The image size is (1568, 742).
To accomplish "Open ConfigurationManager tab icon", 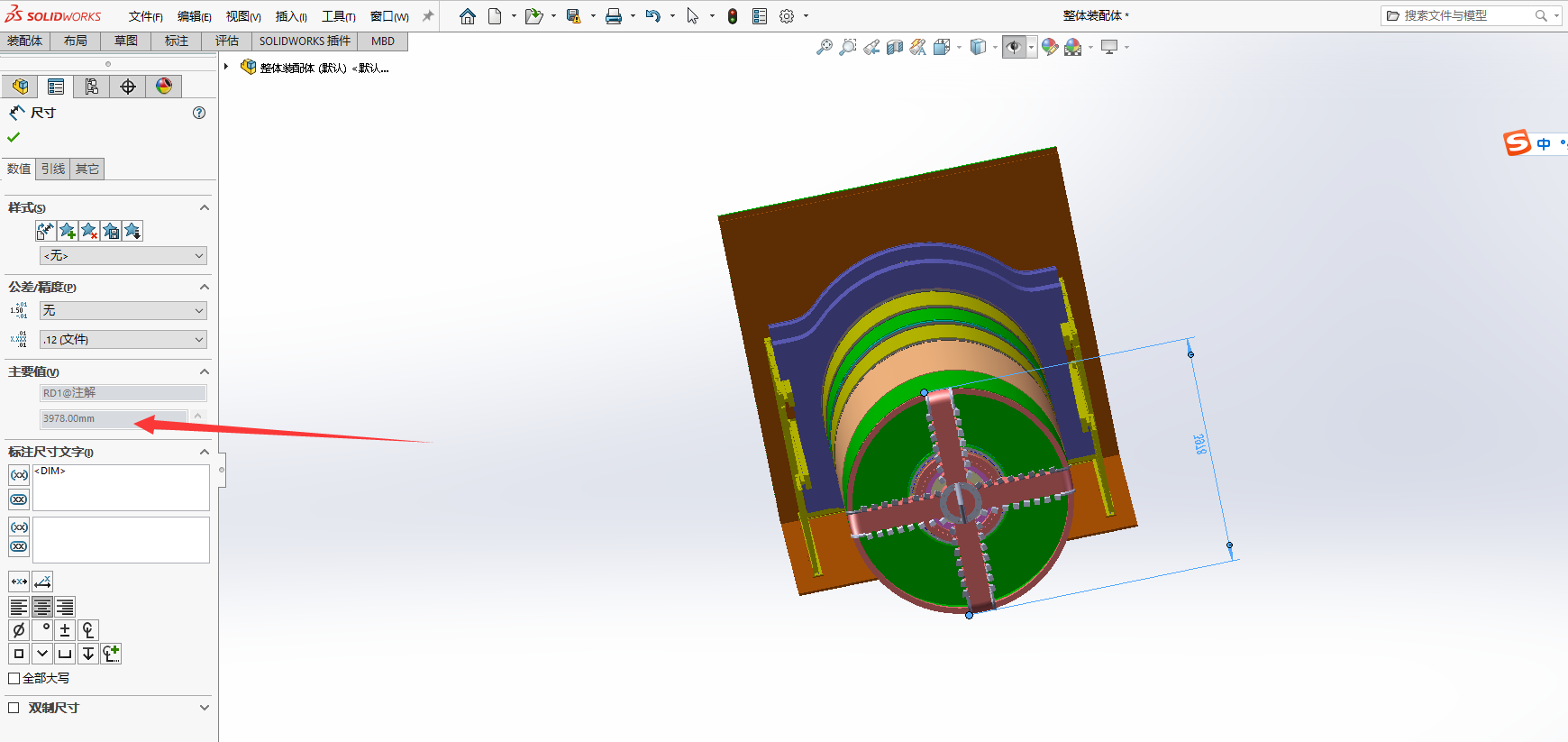I will [x=92, y=87].
